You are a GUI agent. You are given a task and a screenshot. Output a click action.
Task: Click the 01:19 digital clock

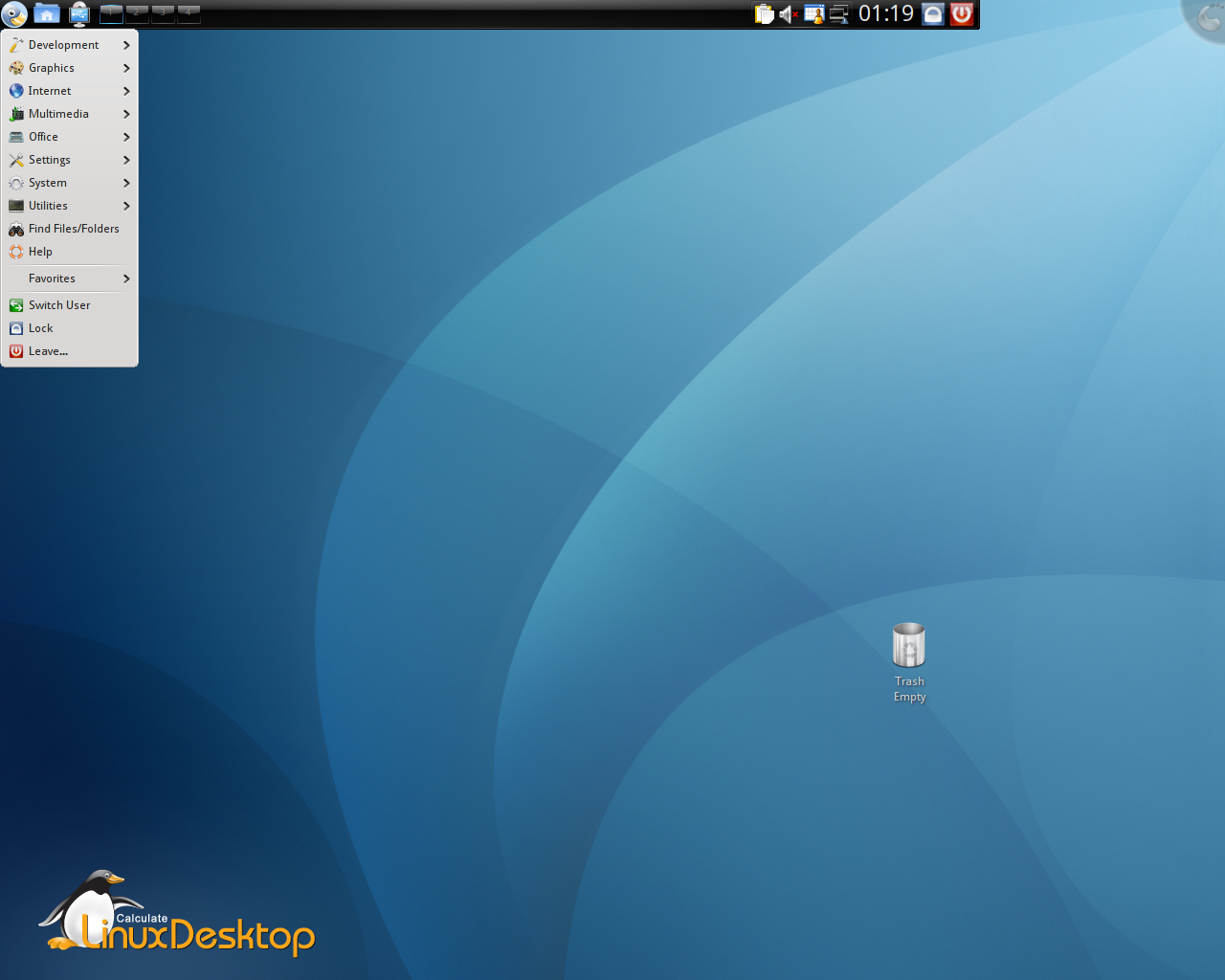coord(886,13)
